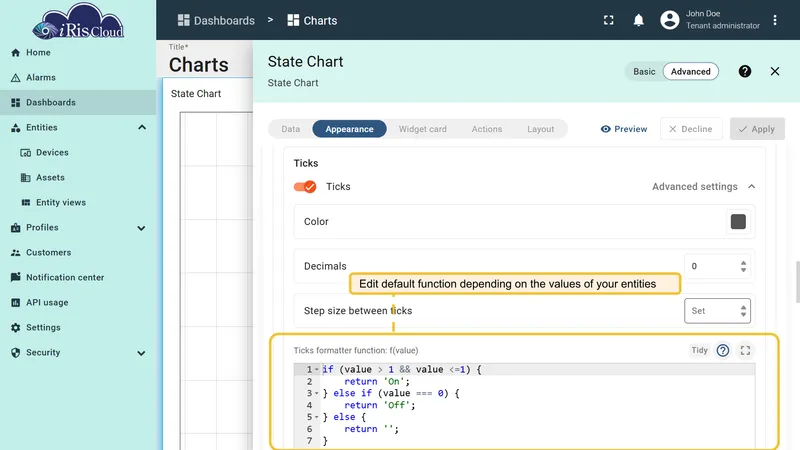Image resolution: width=800 pixels, height=450 pixels.
Task: Click the Dashboards sidebar grid icon
Action: coord(15,103)
